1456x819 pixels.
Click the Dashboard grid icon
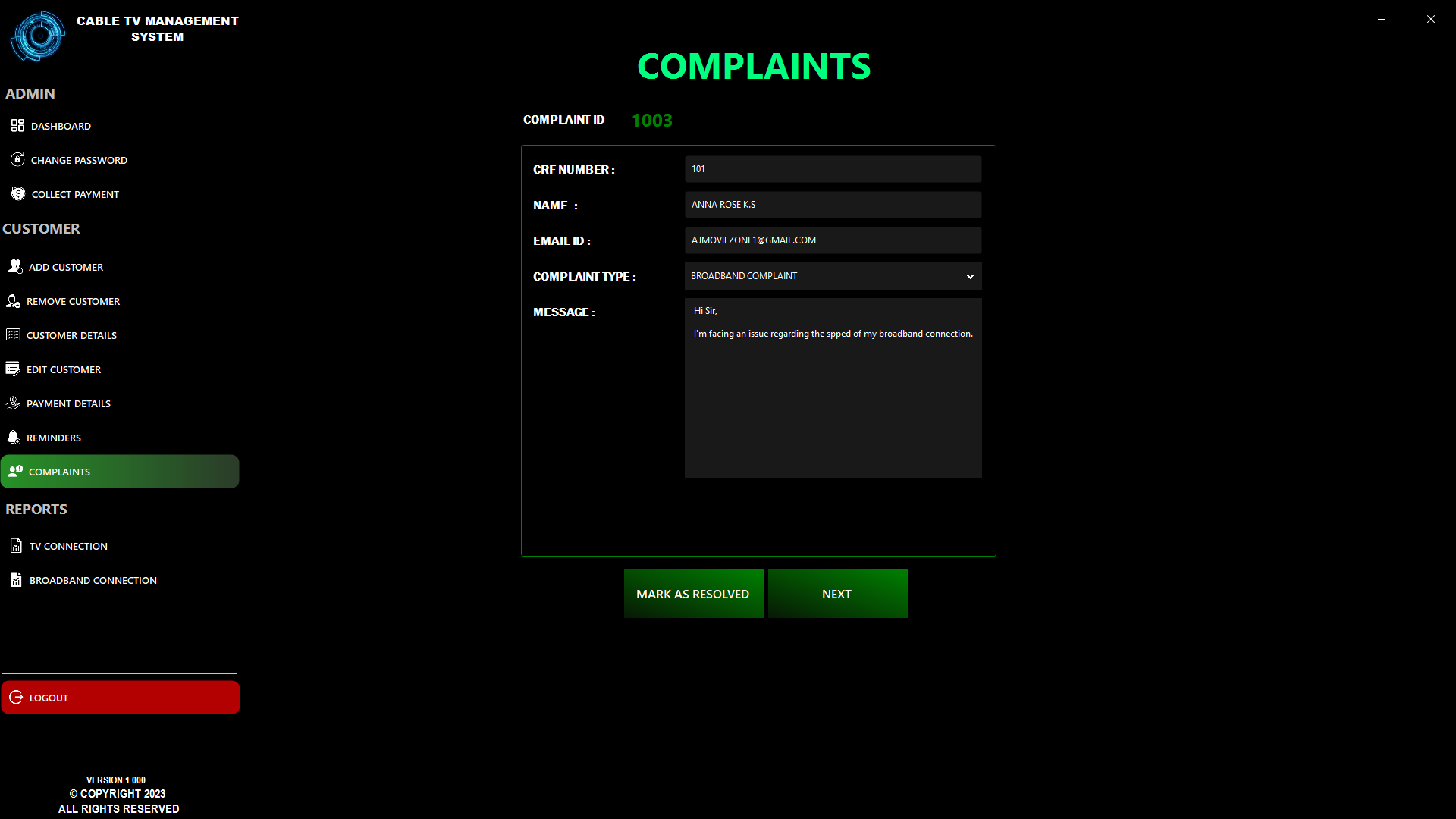(x=17, y=125)
